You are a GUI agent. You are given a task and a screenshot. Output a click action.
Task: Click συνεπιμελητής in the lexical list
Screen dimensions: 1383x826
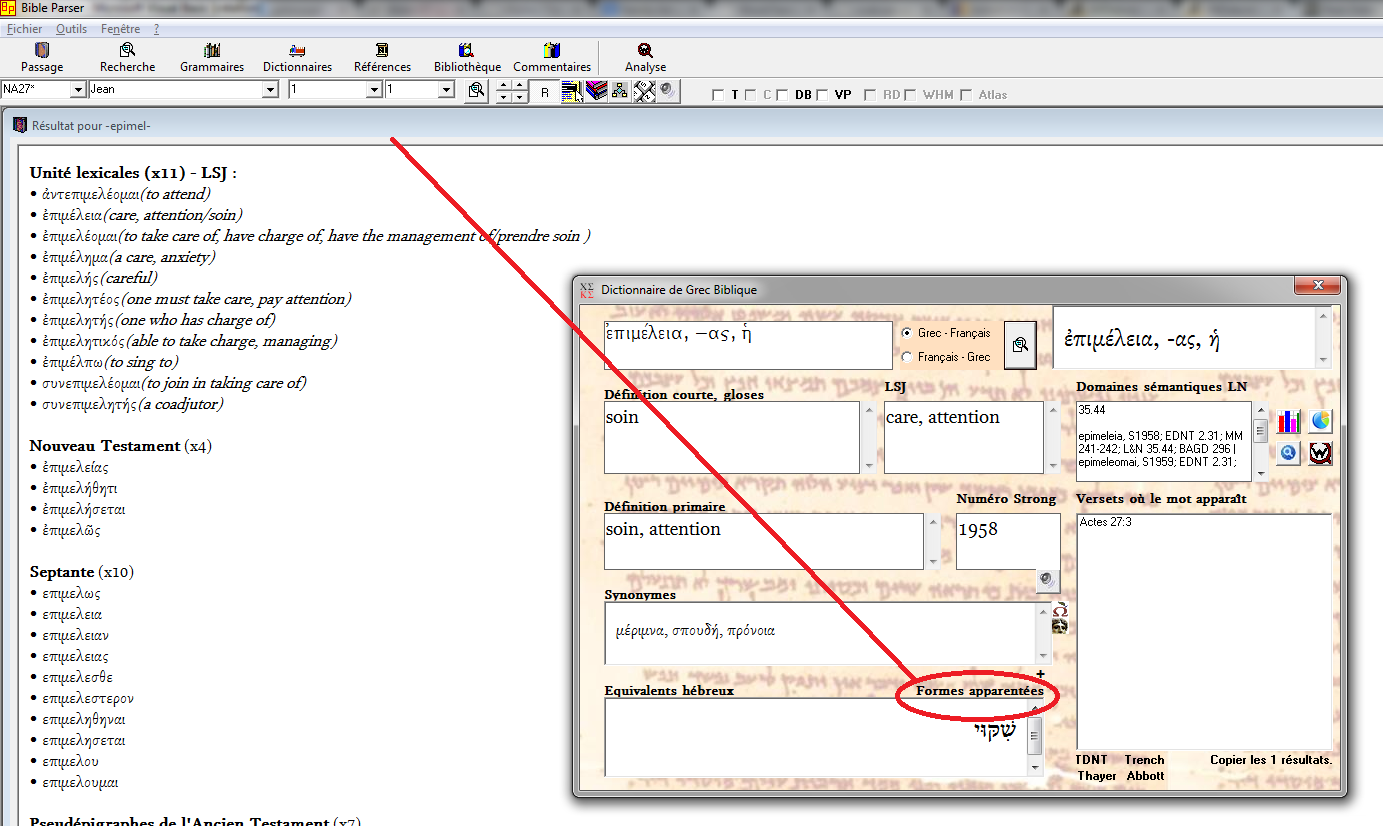click(90, 404)
